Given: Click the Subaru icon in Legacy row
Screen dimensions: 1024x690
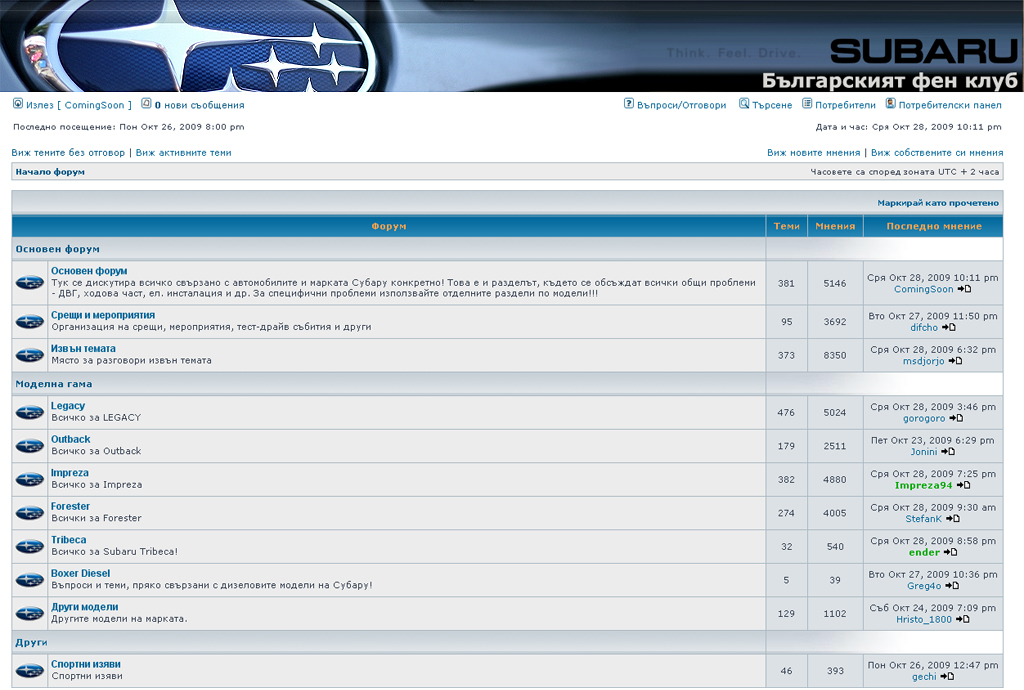Looking at the screenshot, I should point(29,413).
